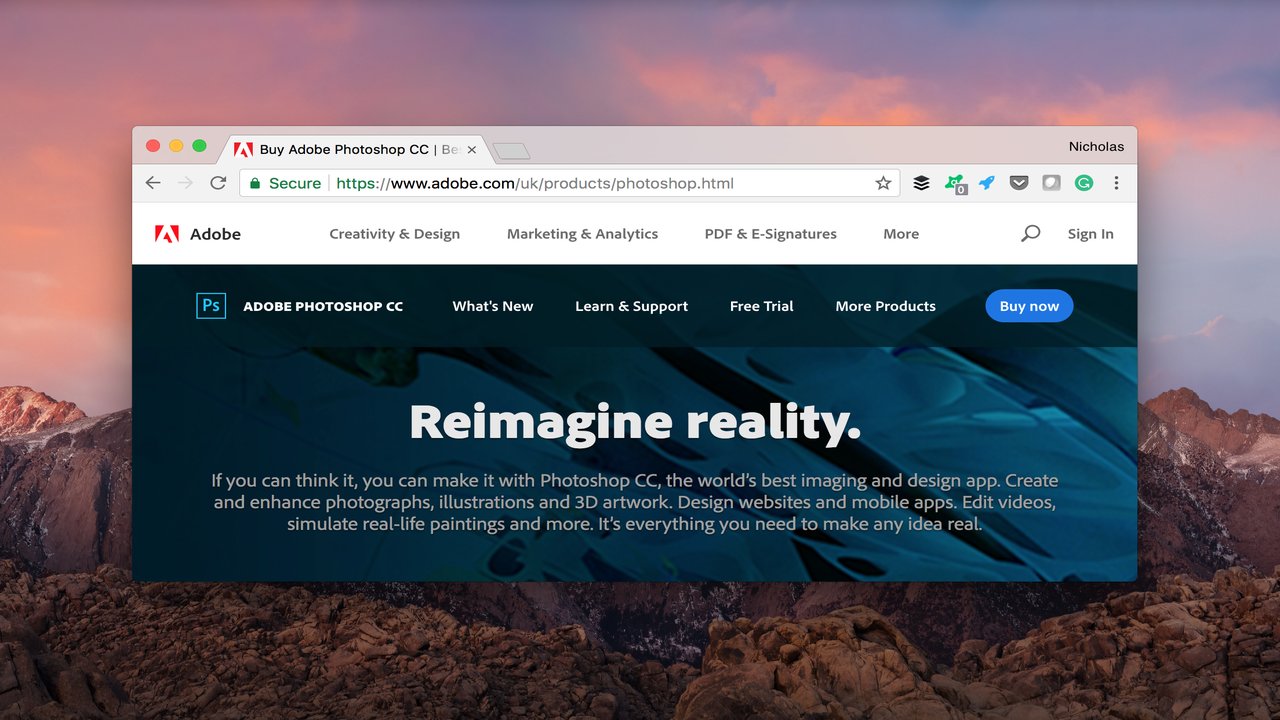Click the address bar URL field

560,183
